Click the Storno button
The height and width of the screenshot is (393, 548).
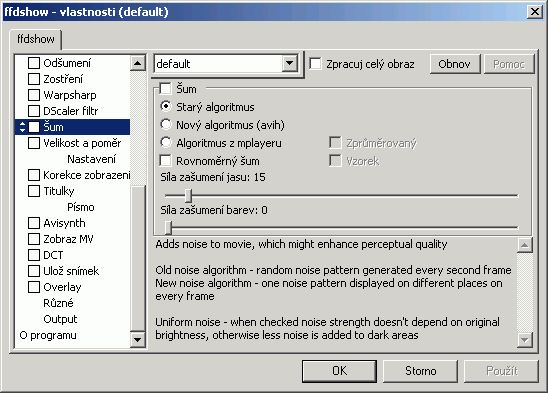(420, 371)
